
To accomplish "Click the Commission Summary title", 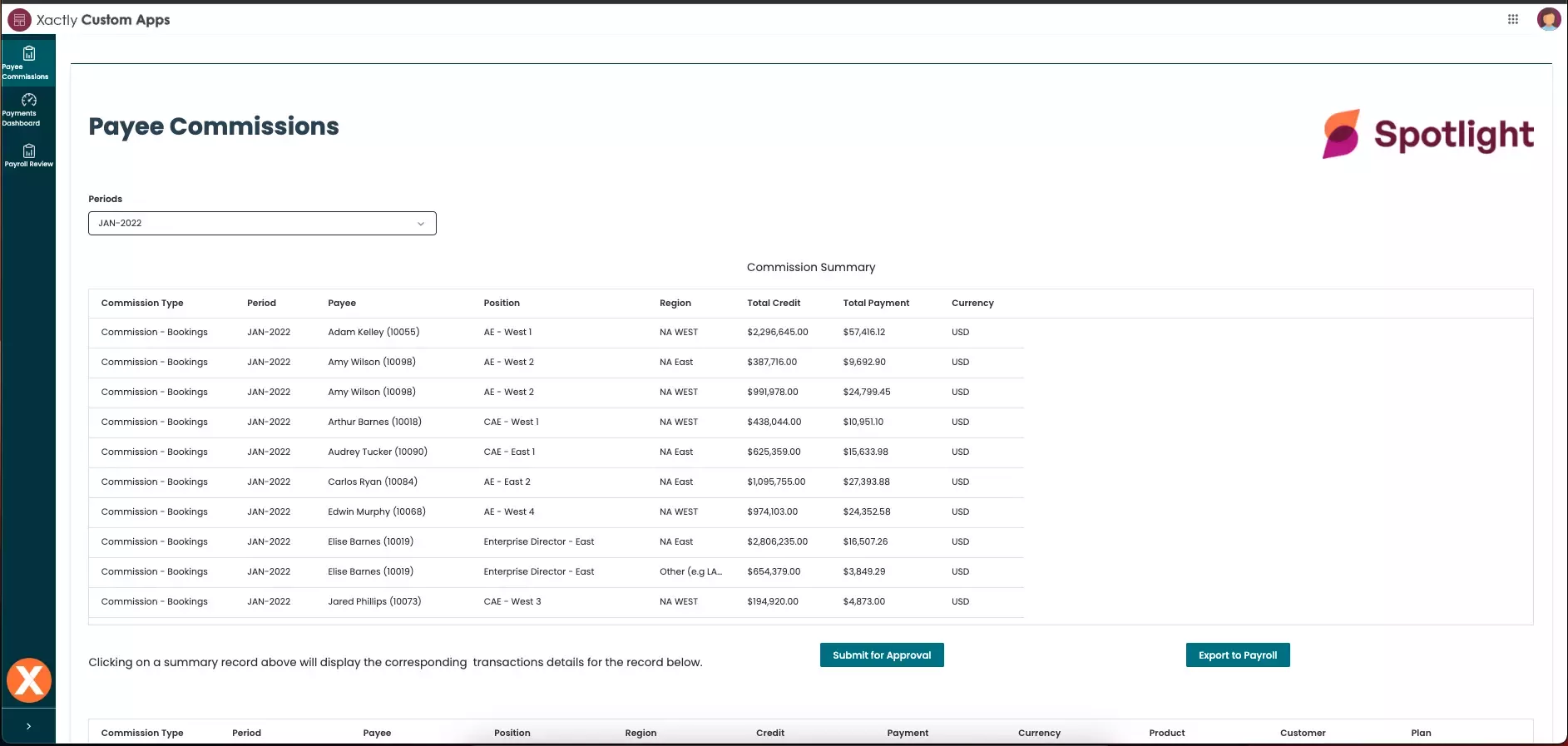I will pos(811,267).
